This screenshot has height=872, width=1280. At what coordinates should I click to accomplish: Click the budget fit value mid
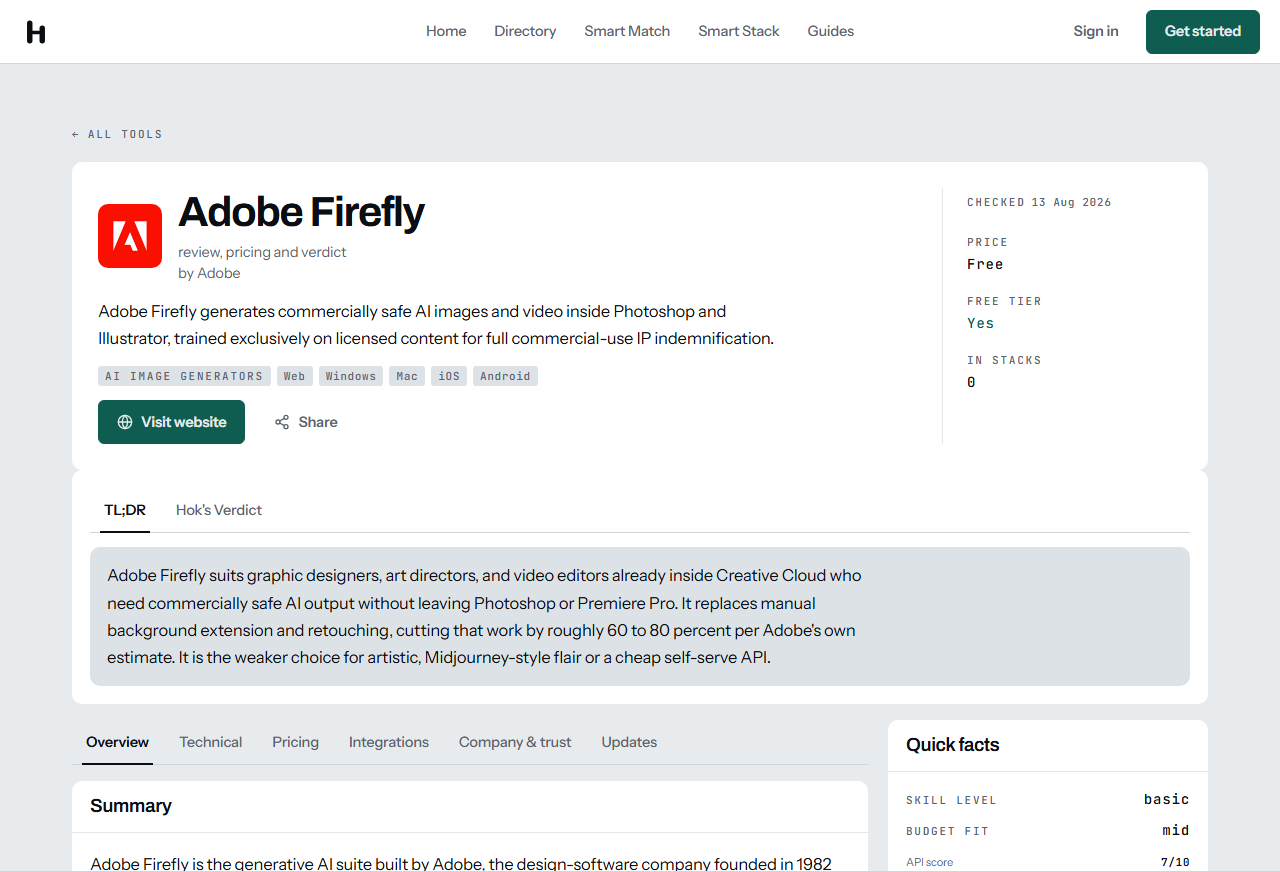tap(1176, 830)
